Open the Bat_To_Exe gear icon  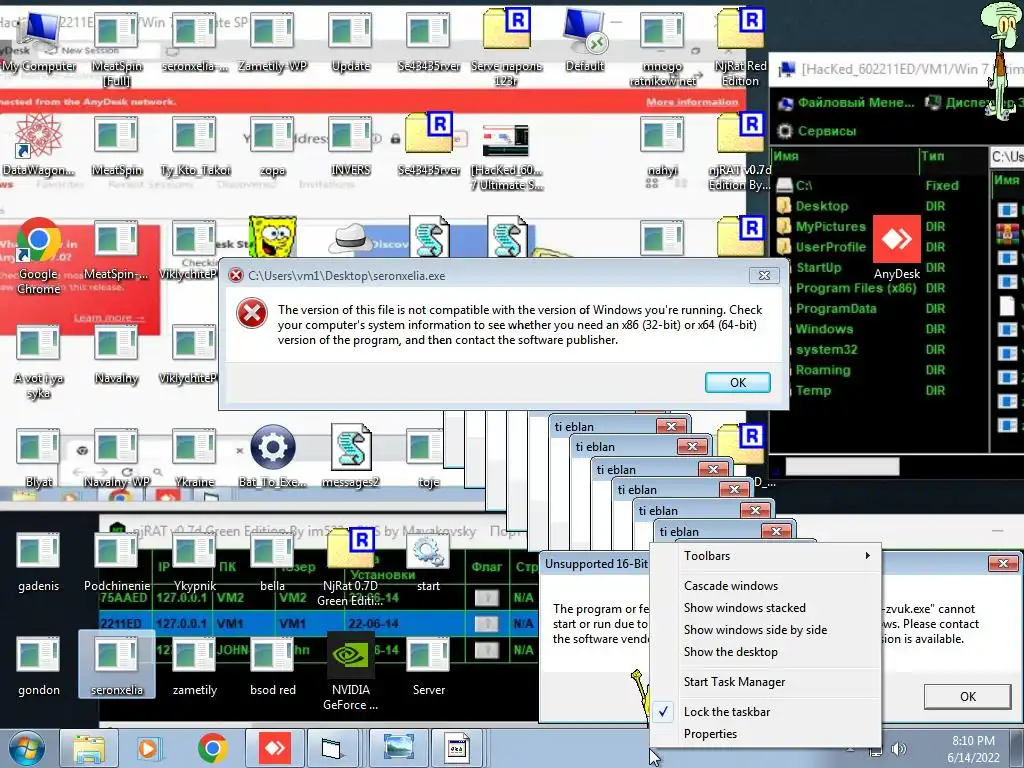(x=272, y=457)
